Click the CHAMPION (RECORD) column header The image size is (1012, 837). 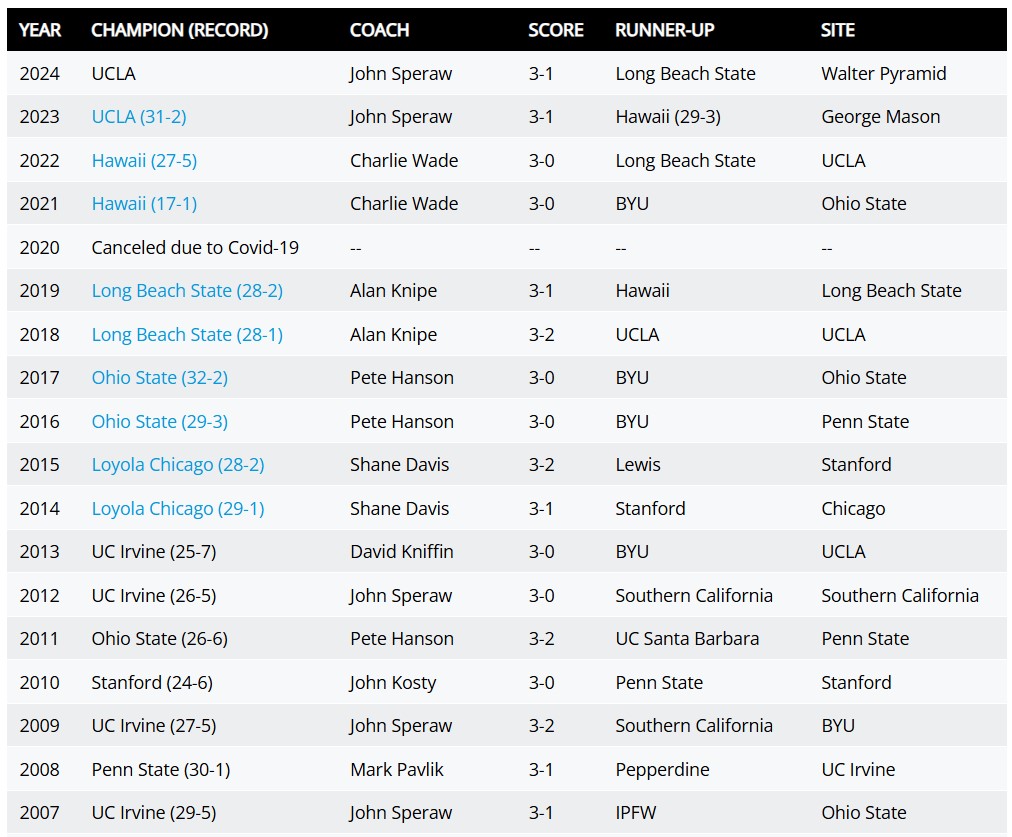tap(179, 30)
